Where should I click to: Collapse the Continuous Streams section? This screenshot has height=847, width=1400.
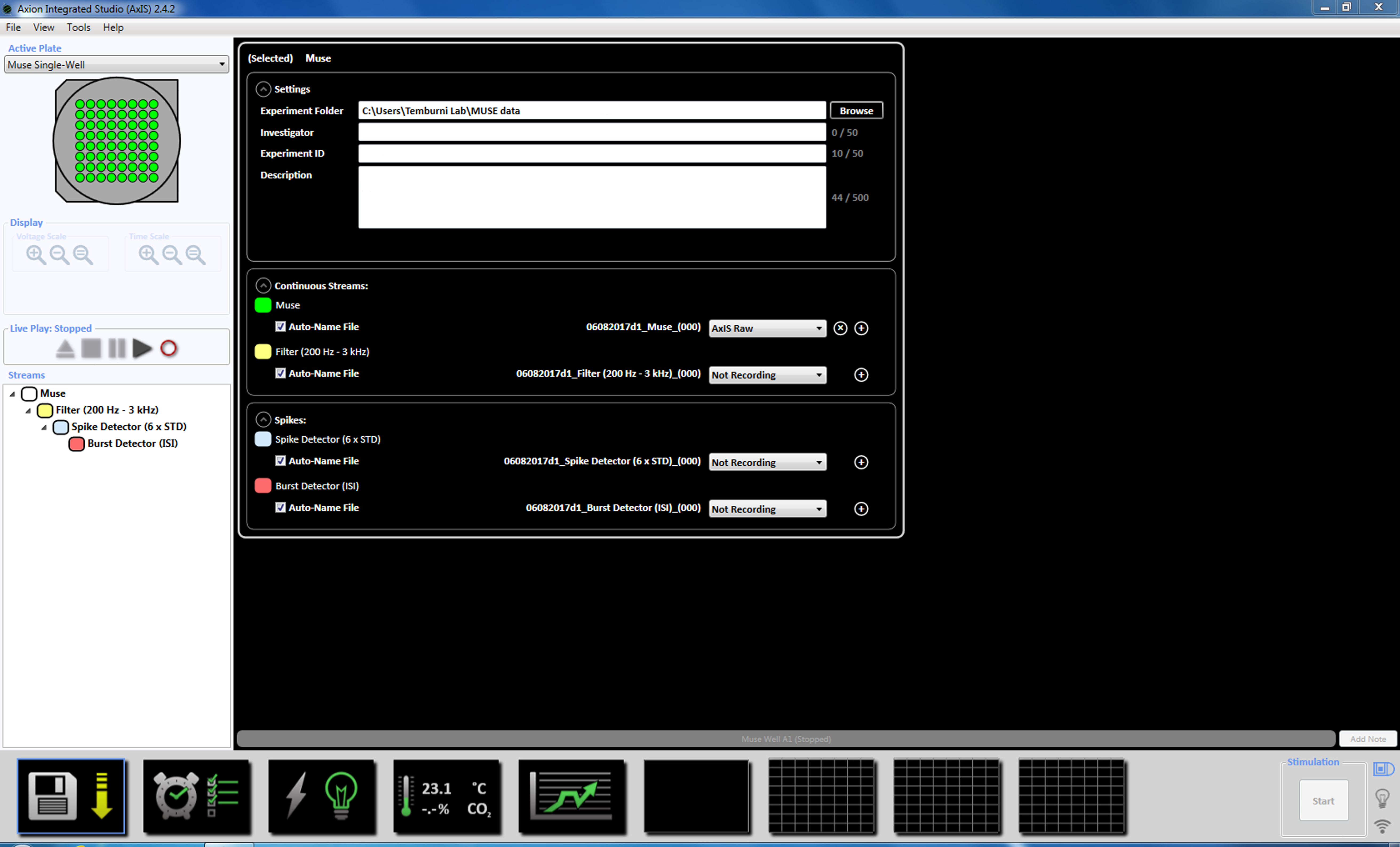263,285
